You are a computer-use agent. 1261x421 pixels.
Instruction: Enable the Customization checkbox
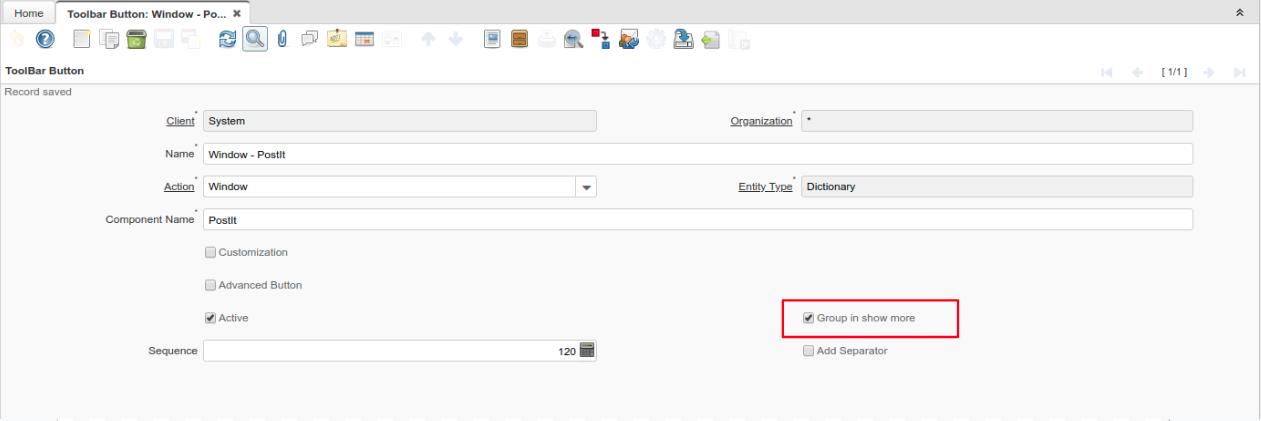click(210, 252)
